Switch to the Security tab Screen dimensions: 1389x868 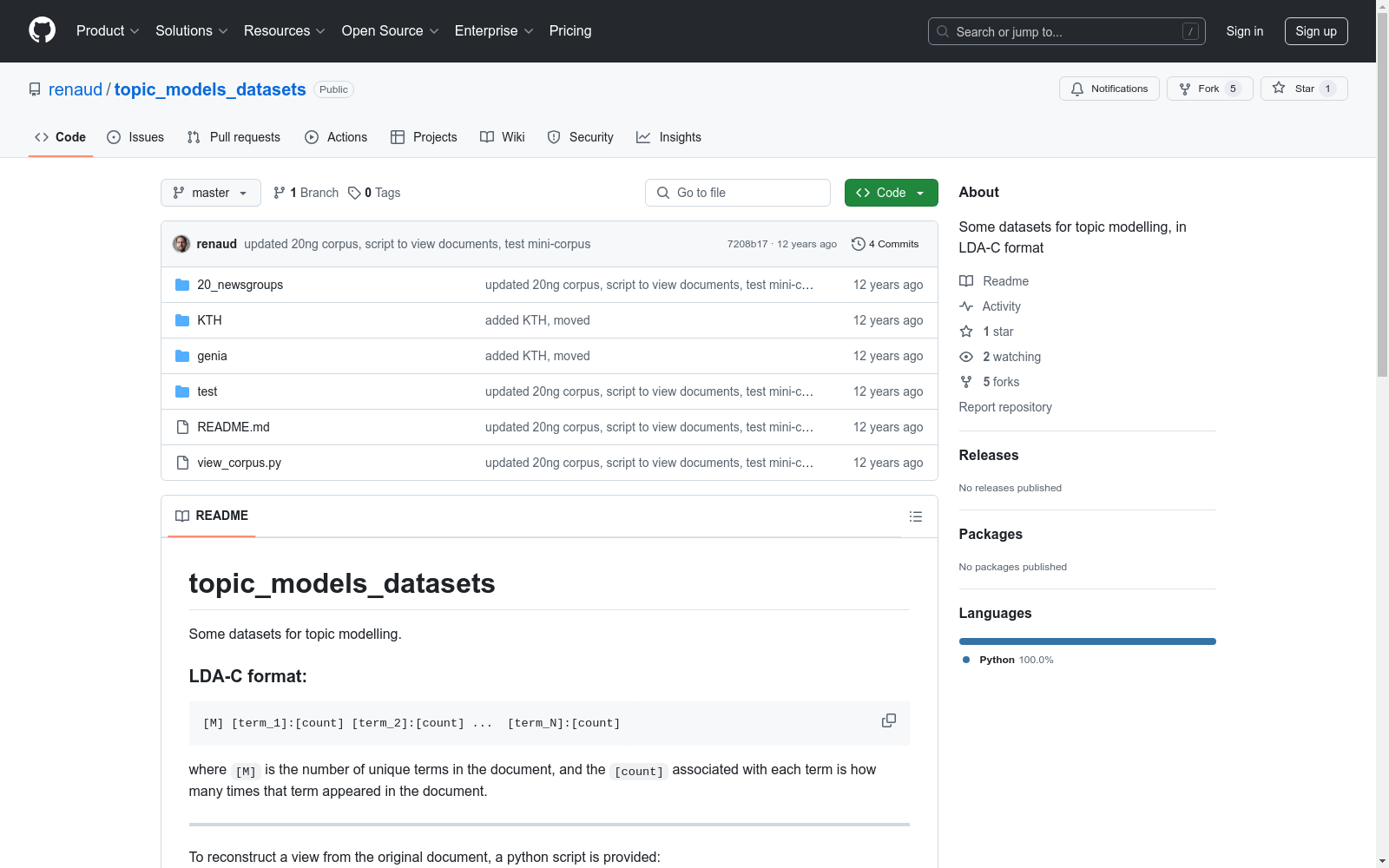point(580,137)
